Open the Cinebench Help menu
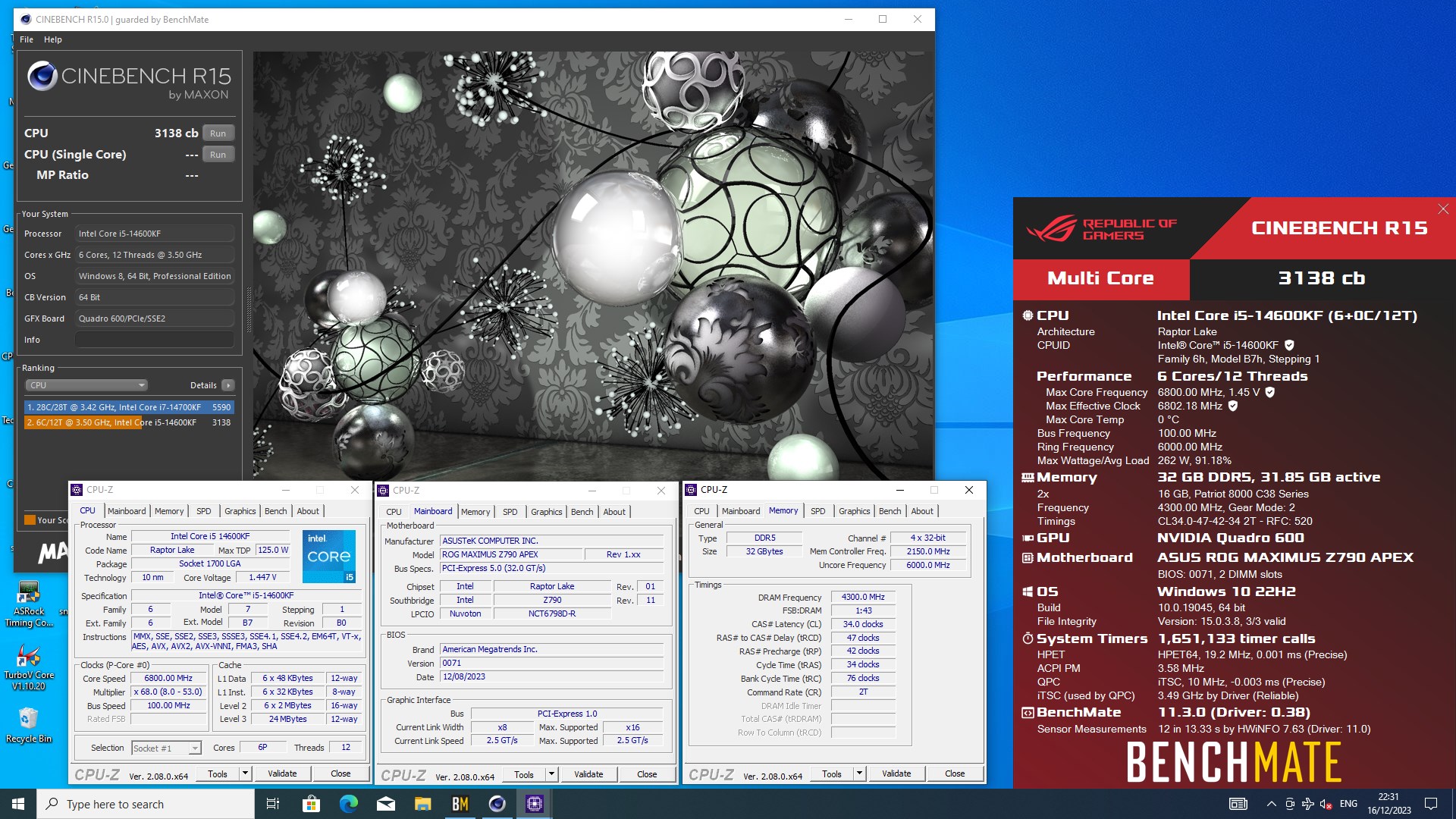The height and width of the screenshot is (819, 1456). point(53,39)
